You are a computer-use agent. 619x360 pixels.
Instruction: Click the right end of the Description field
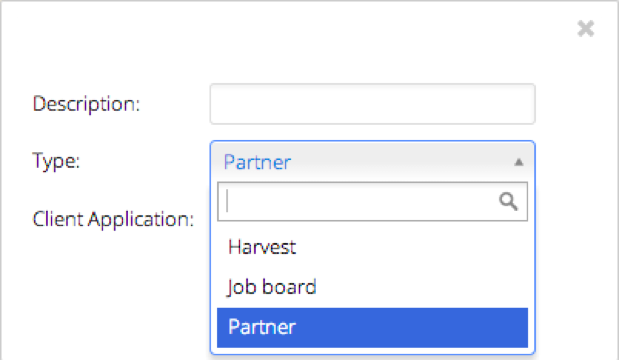521,104
